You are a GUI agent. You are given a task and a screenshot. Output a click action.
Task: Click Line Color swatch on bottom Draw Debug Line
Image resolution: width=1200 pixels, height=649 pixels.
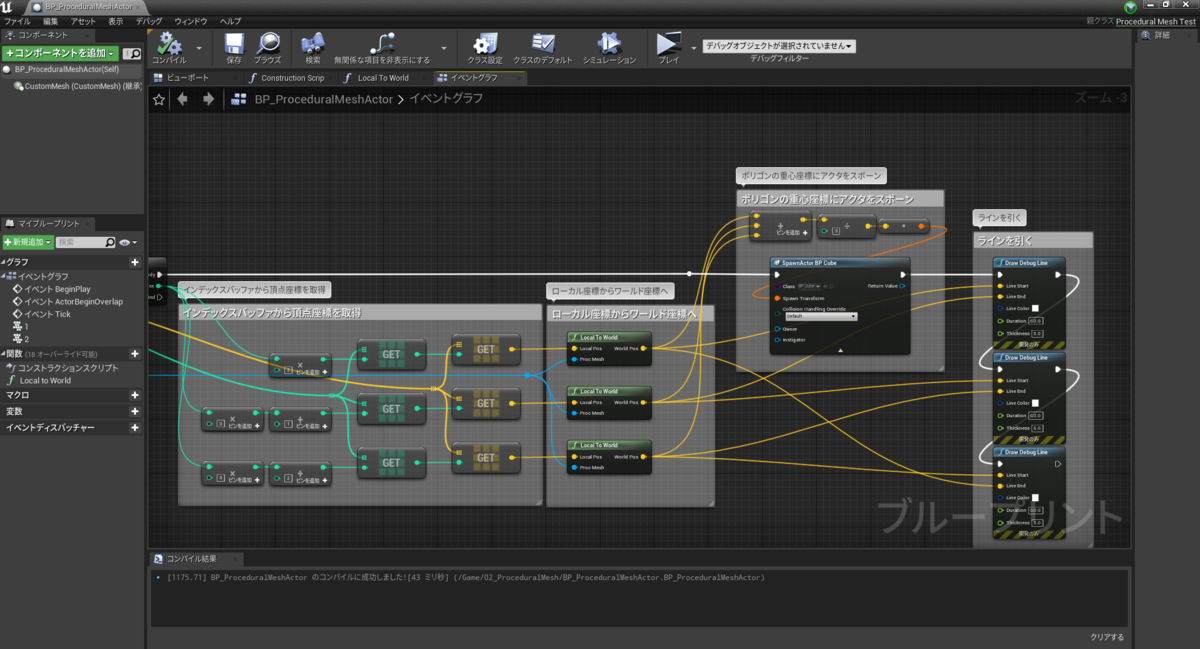coord(1036,497)
